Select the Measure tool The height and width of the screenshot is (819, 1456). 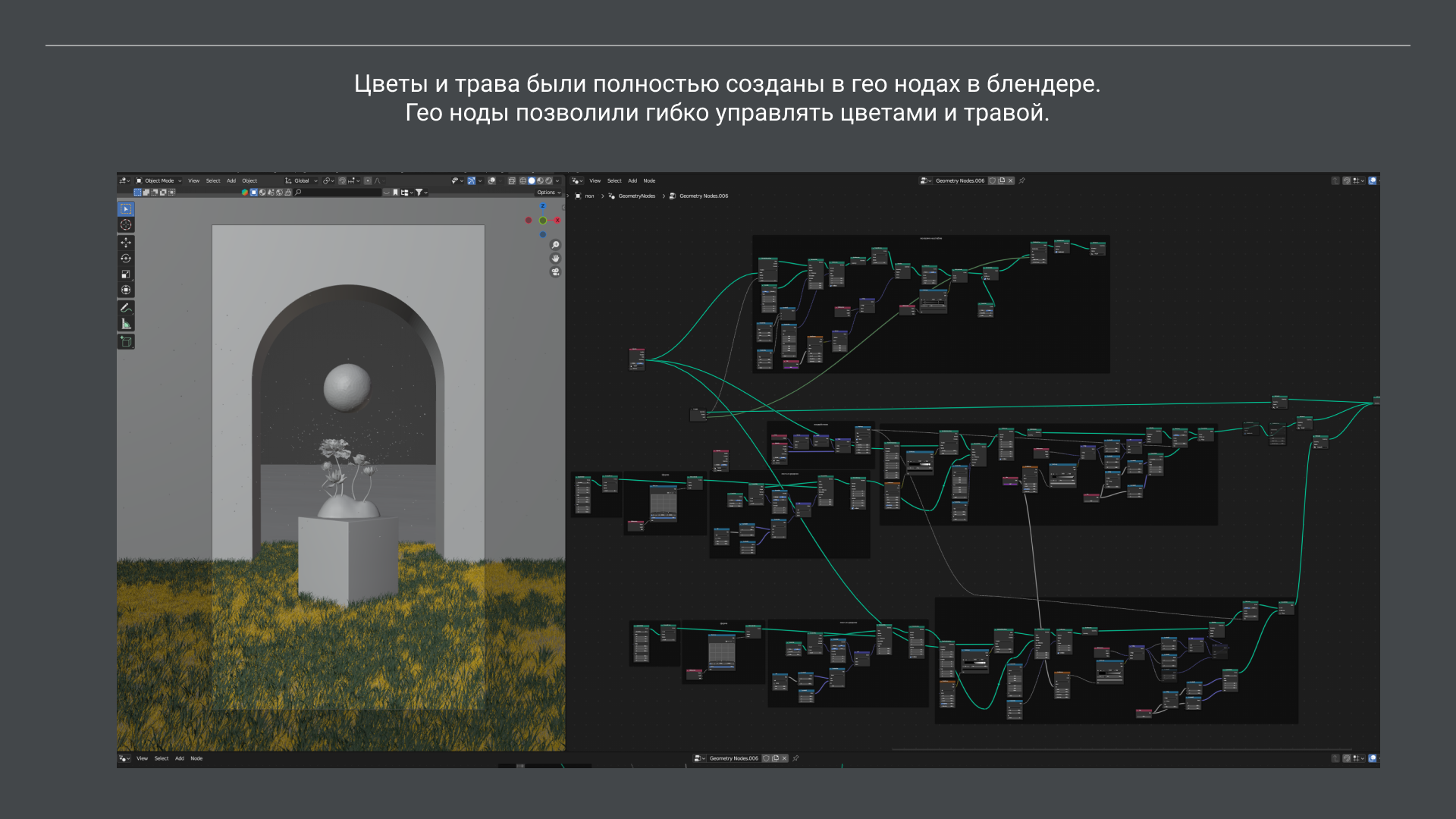(x=126, y=324)
